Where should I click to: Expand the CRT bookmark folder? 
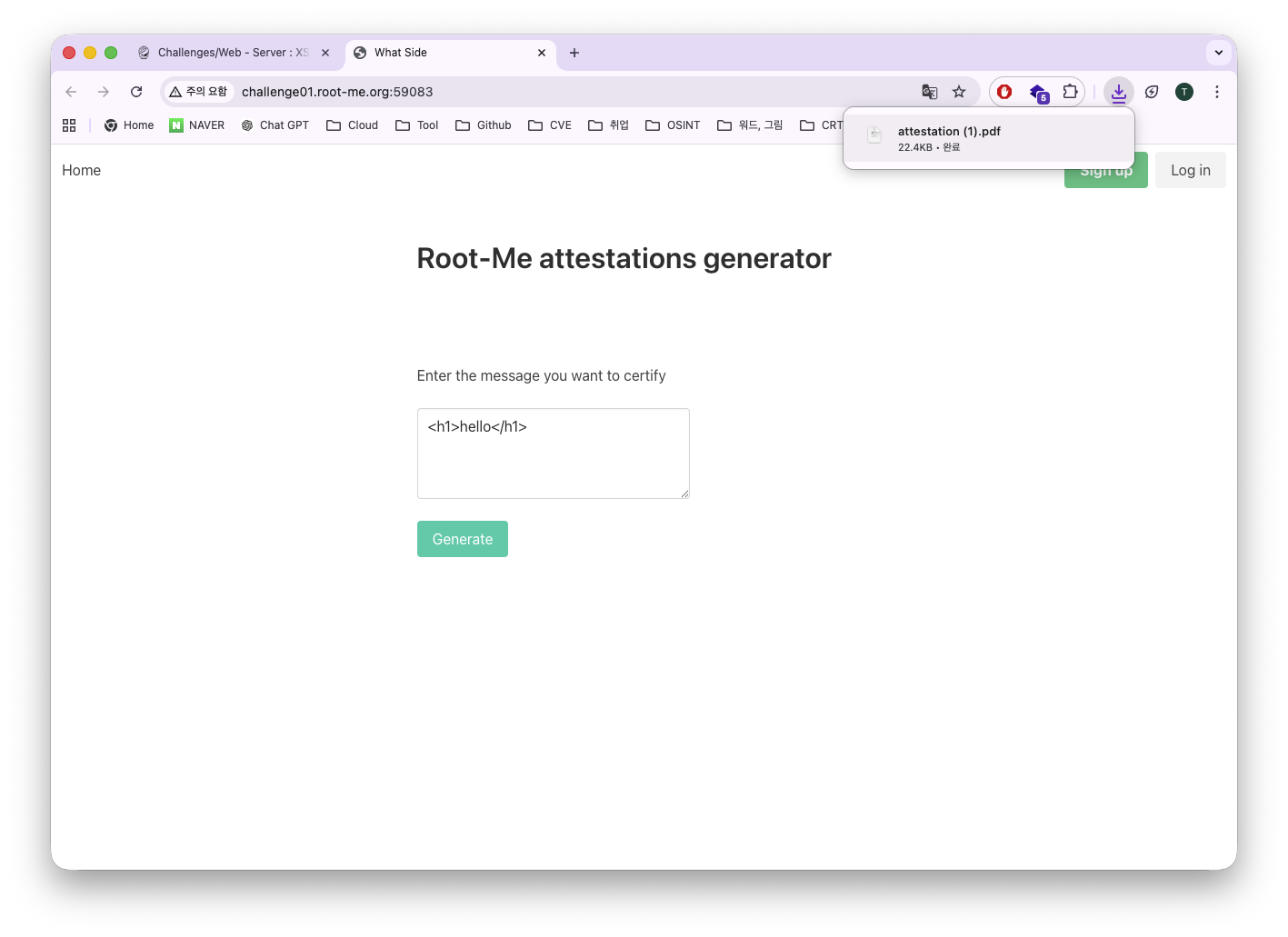click(822, 125)
